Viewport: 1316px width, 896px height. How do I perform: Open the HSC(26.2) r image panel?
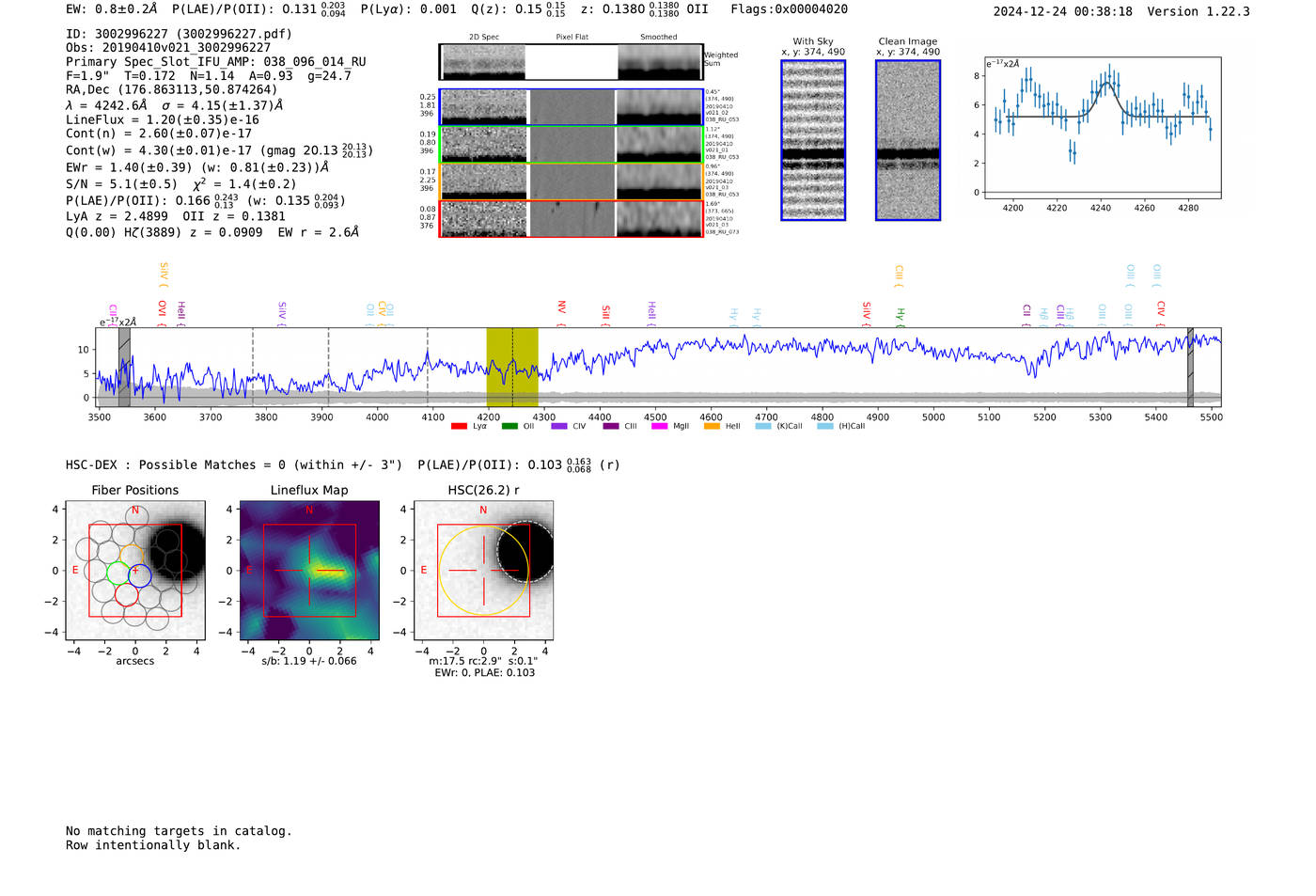coord(483,571)
